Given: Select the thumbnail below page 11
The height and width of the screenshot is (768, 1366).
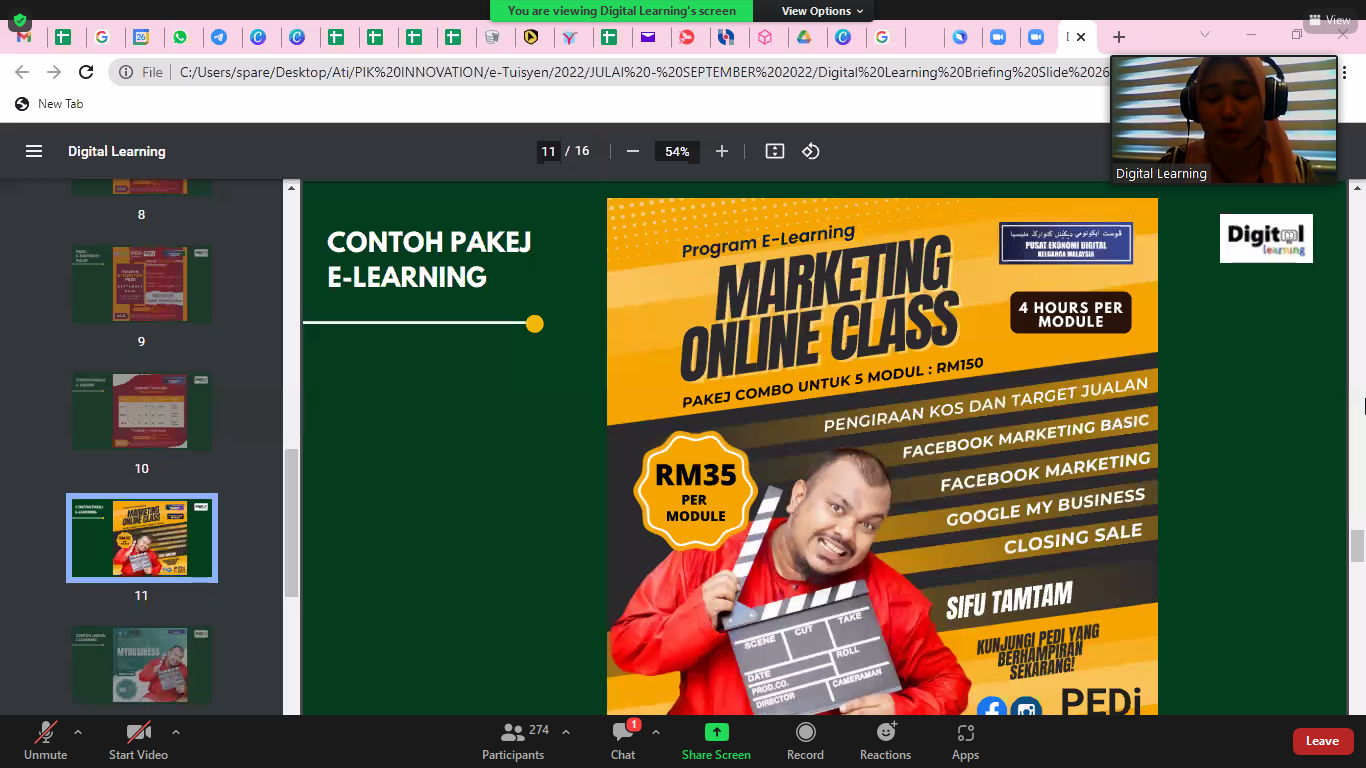Looking at the screenshot, I should (x=141, y=665).
